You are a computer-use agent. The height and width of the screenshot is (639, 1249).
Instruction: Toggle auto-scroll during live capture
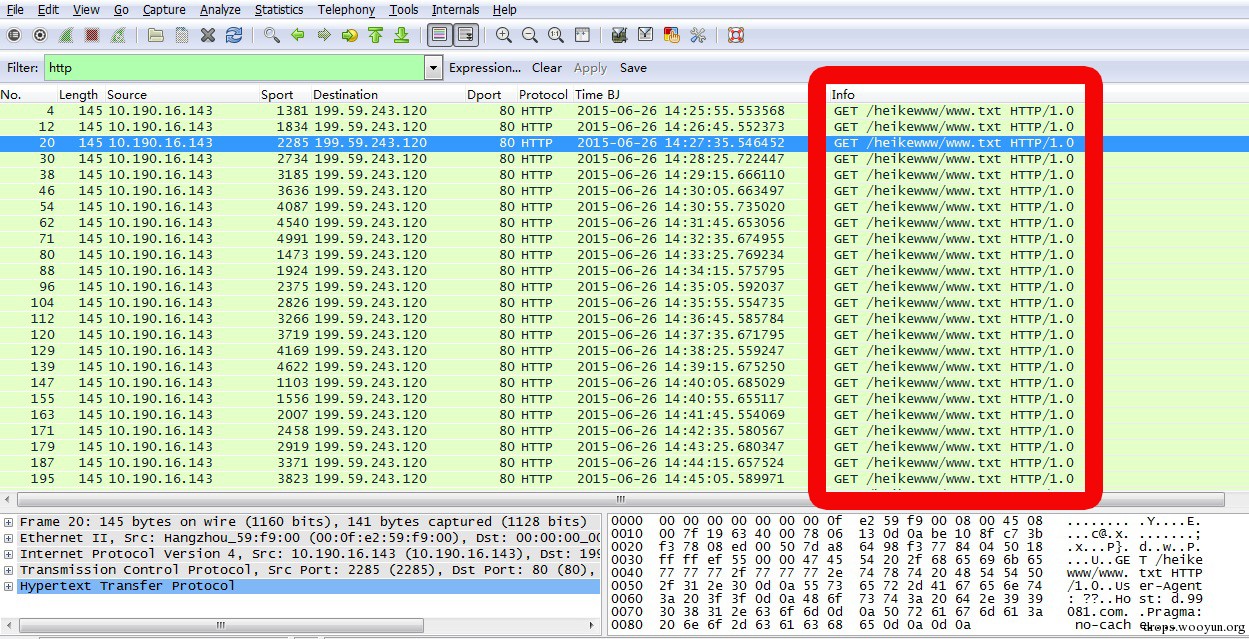point(464,35)
